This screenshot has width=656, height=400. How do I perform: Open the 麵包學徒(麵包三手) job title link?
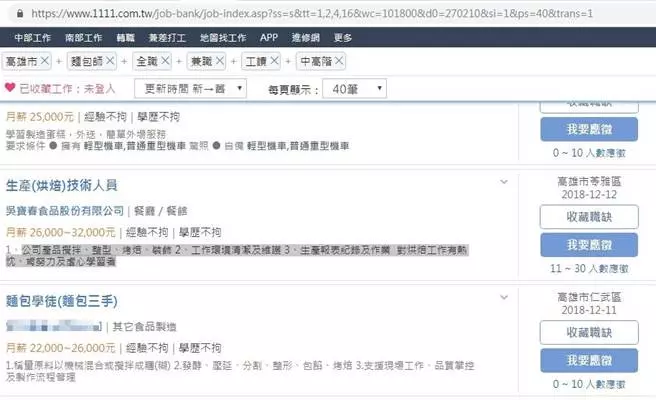[62, 301]
